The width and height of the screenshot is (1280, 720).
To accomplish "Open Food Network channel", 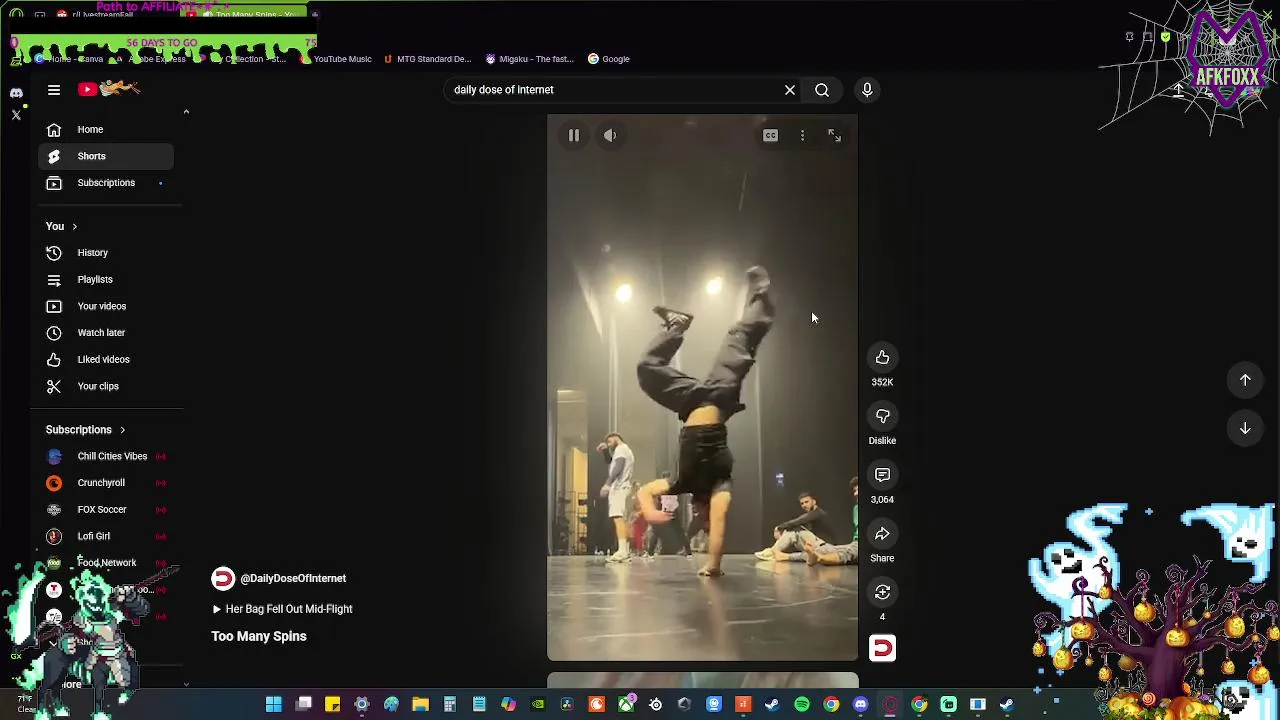I will tap(106, 563).
